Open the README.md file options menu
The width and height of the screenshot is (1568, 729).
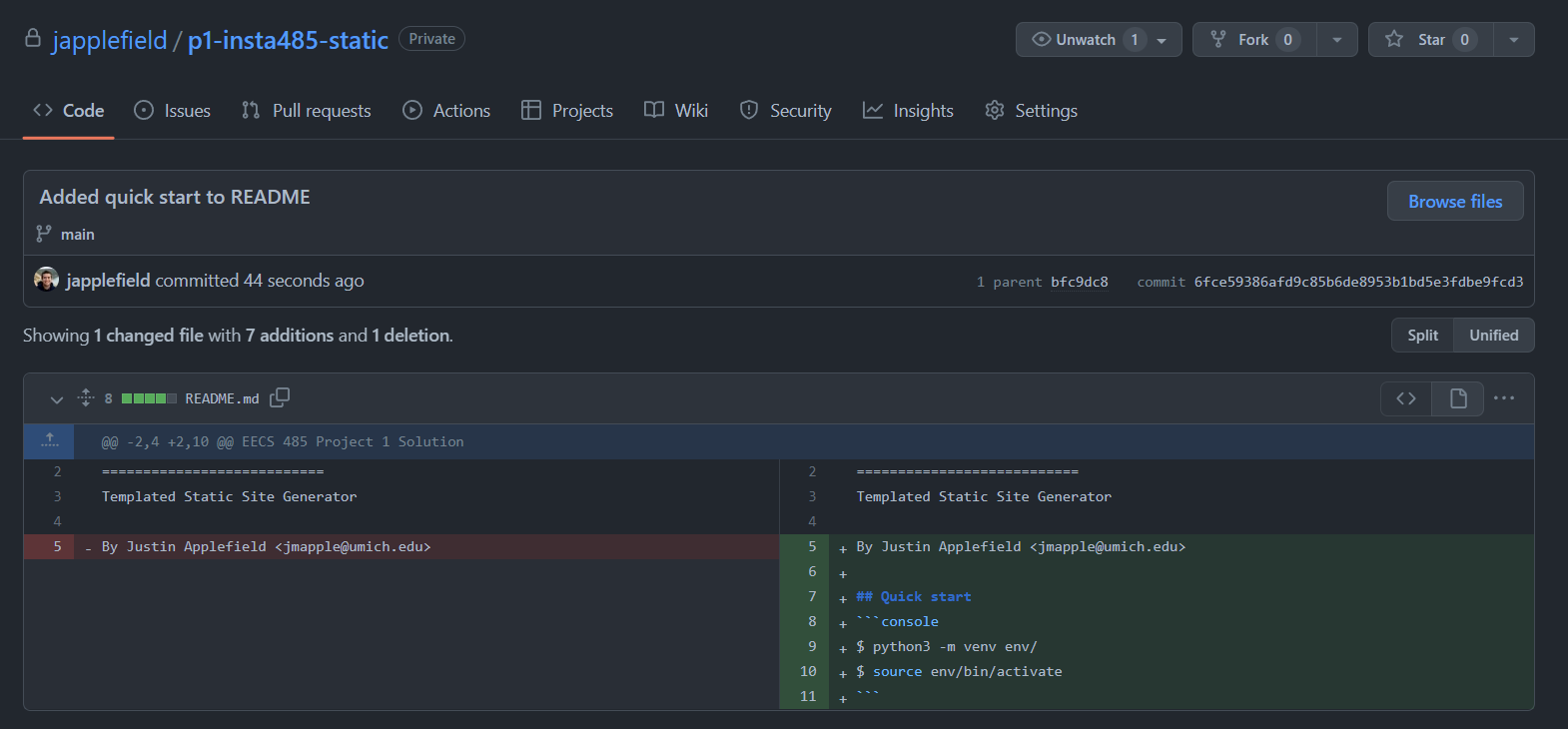coord(1504,398)
